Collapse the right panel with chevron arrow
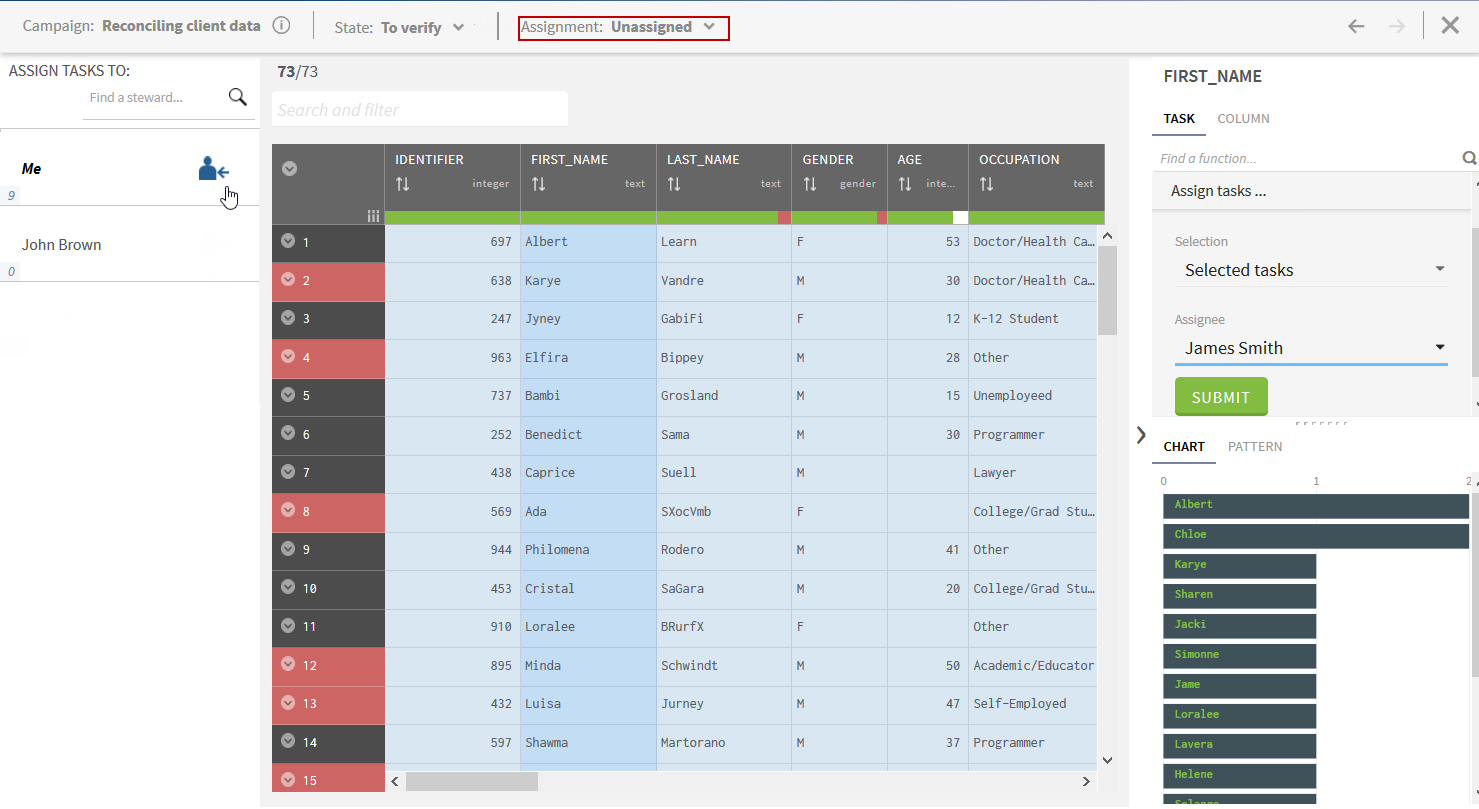This screenshot has width=1479, height=809. click(1141, 435)
